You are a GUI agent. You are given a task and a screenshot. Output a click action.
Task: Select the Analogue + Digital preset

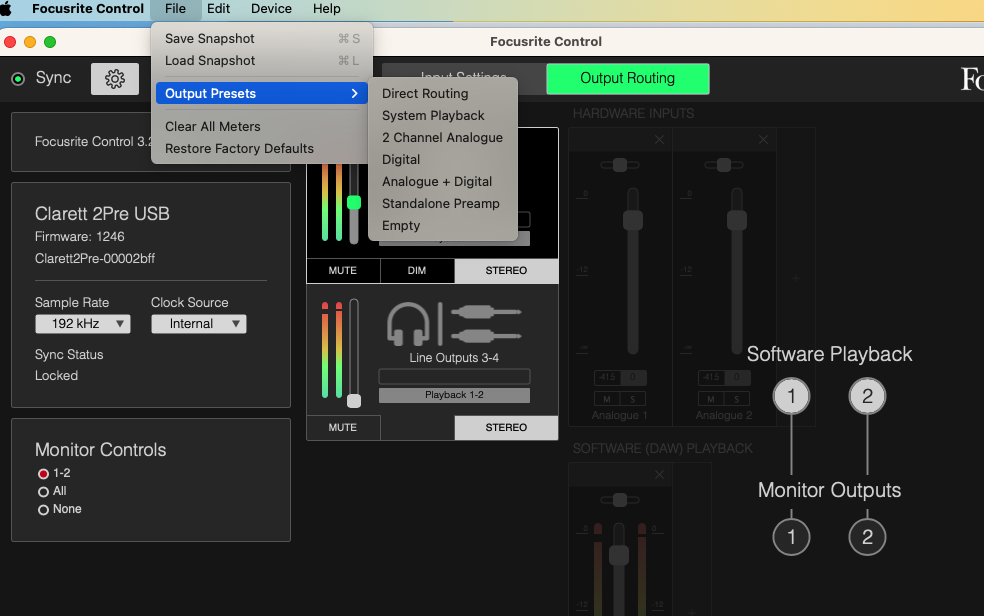pyautogui.click(x=443, y=181)
